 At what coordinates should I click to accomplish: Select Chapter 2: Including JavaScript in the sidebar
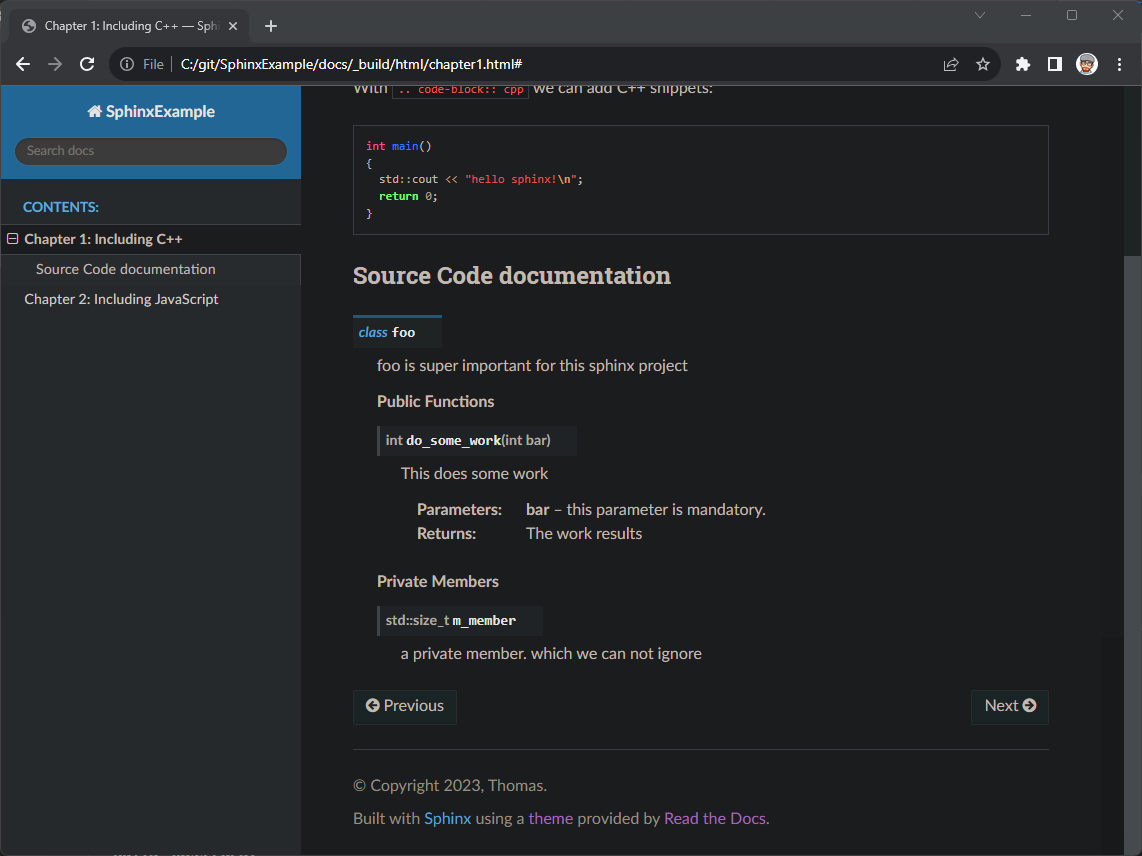[x=120, y=298]
